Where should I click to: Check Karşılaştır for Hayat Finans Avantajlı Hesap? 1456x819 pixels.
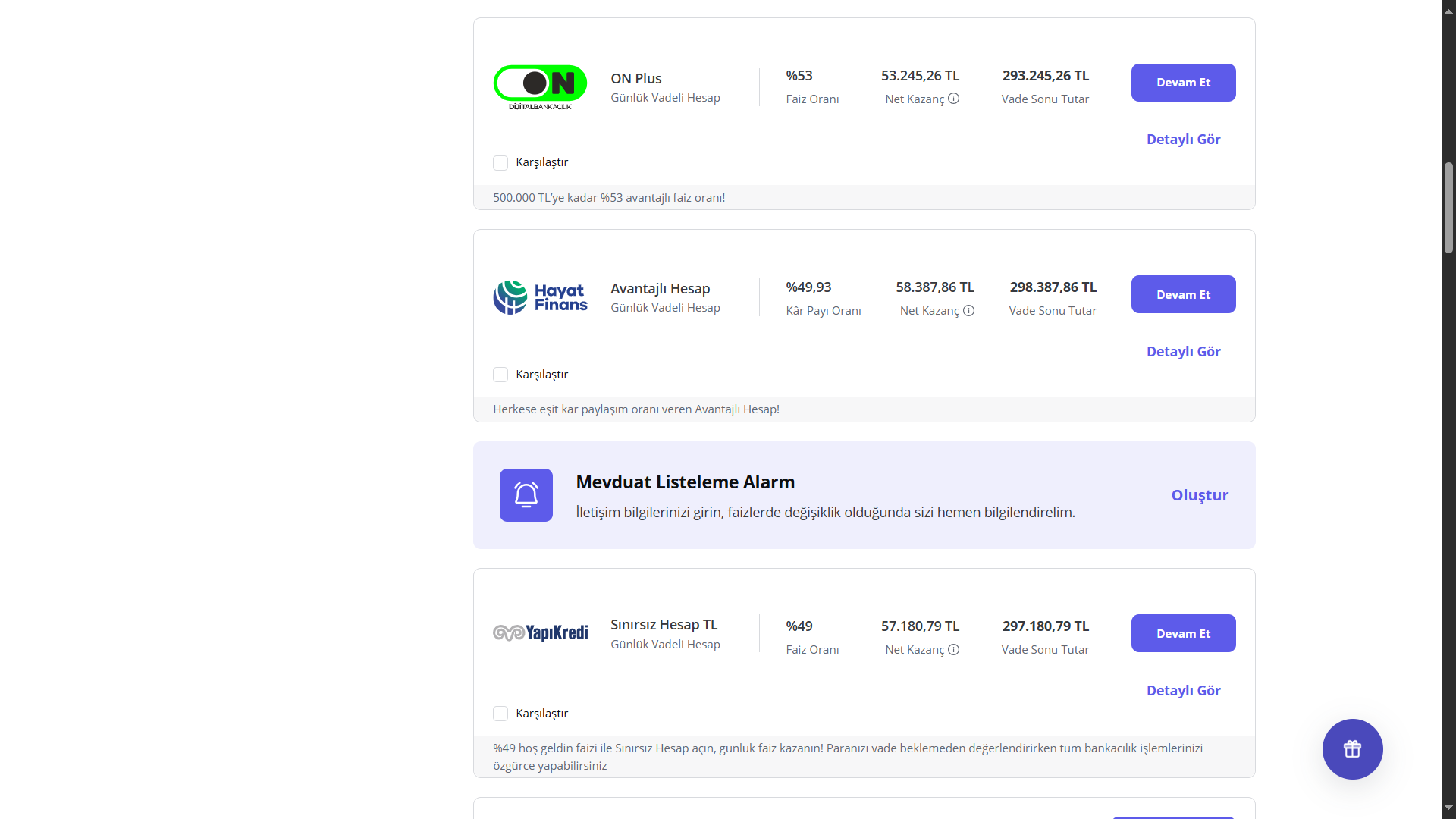pos(500,375)
